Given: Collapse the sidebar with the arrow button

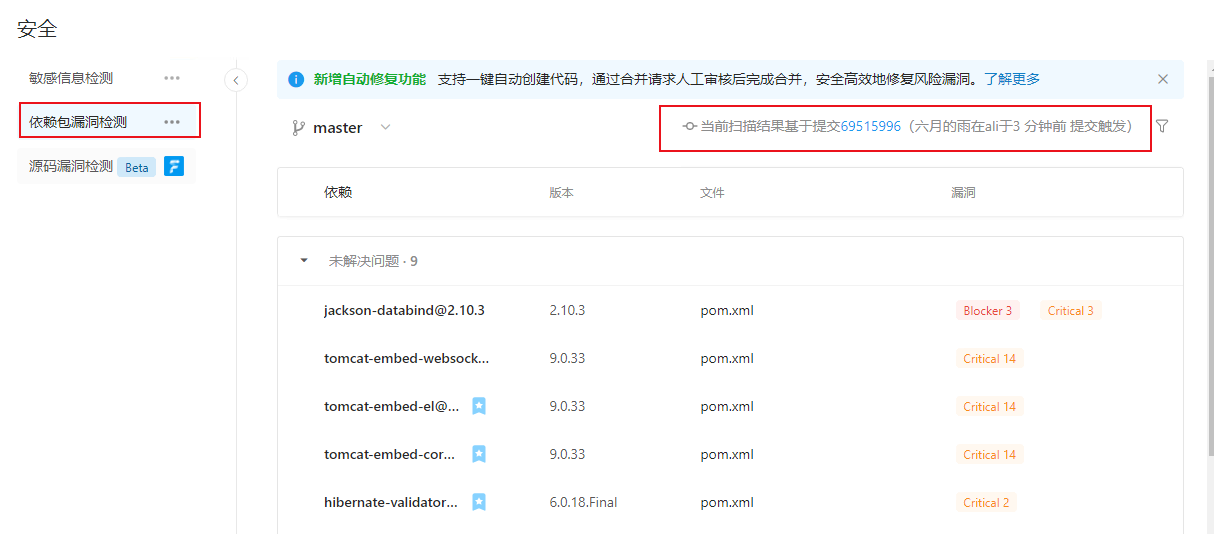Looking at the screenshot, I should tap(236, 80).
